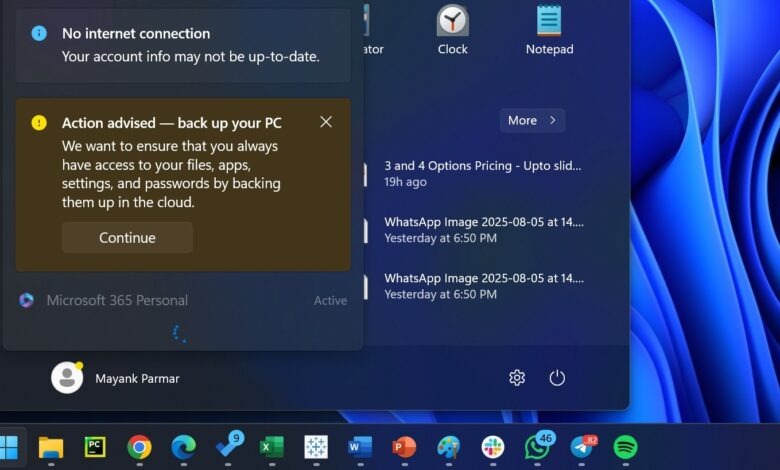Viewport: 780px width, 470px height.
Task: Click the Start menu settings gear
Action: coord(517,377)
